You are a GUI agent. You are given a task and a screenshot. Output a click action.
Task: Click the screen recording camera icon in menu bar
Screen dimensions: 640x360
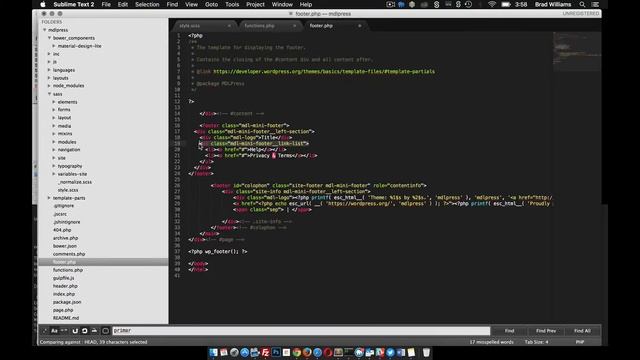390,4
